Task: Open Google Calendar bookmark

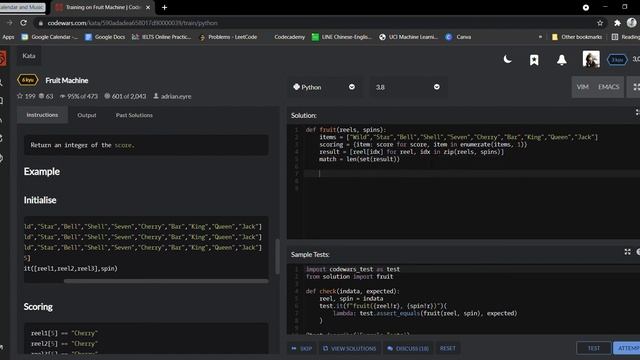Action: (49, 37)
